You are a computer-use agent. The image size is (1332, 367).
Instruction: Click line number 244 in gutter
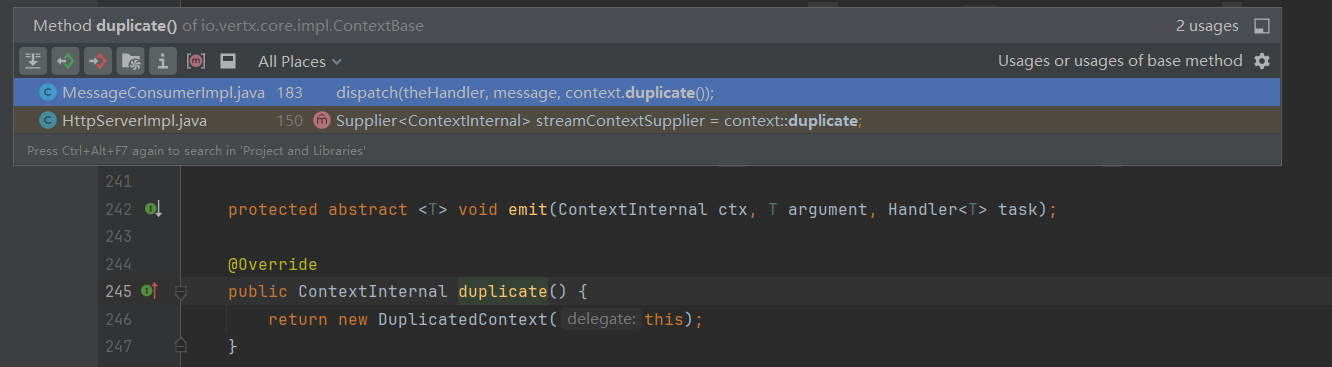click(x=118, y=265)
